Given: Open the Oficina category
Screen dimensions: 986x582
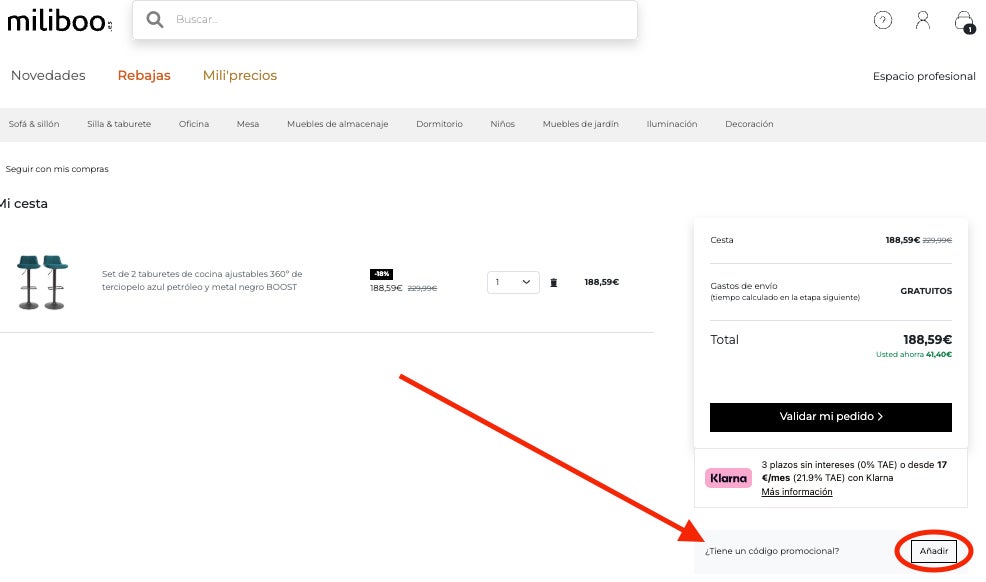Looking at the screenshot, I should coord(194,124).
